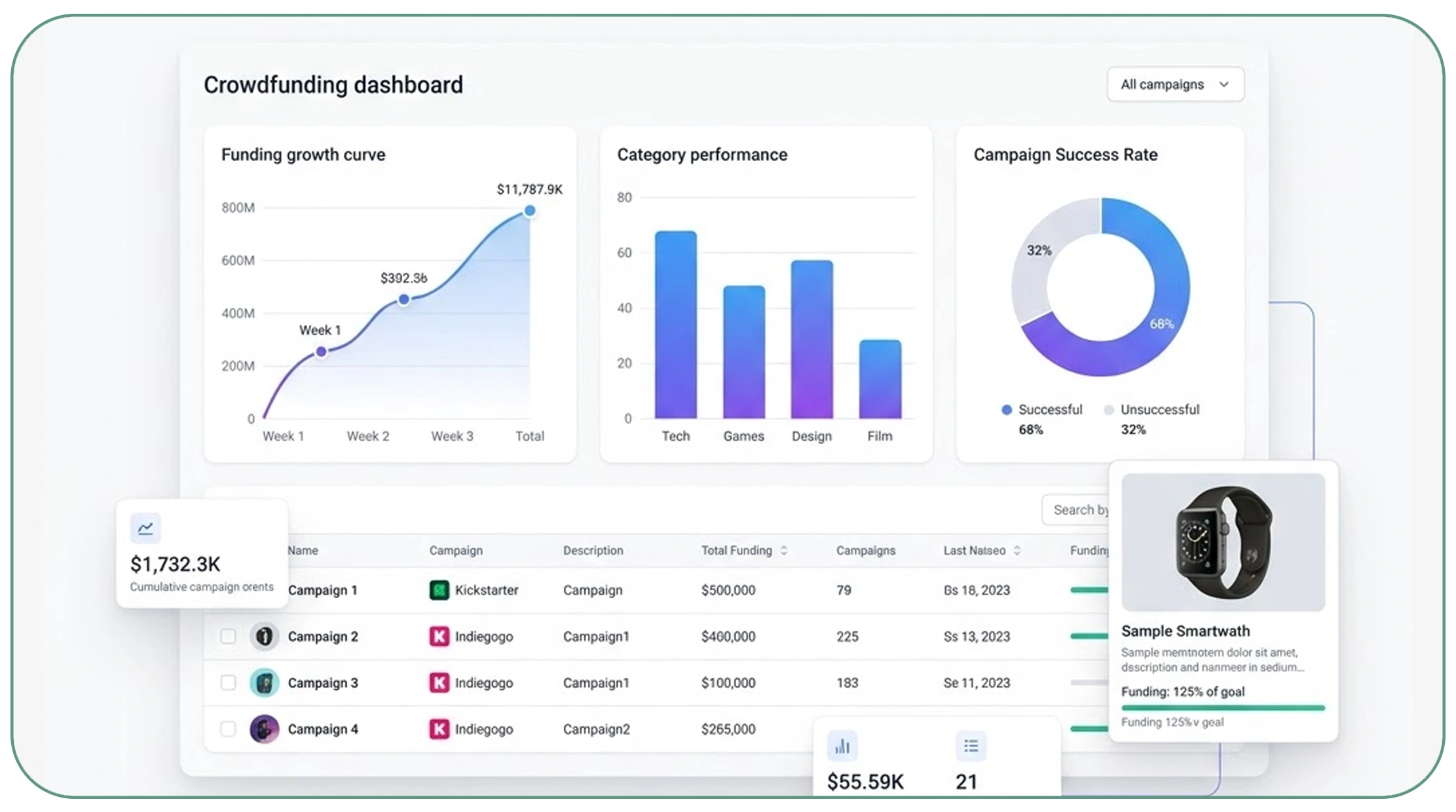This screenshot has width=1456, height=812.
Task: Click the $392.3 data point on growth curve
Action: coord(404,299)
